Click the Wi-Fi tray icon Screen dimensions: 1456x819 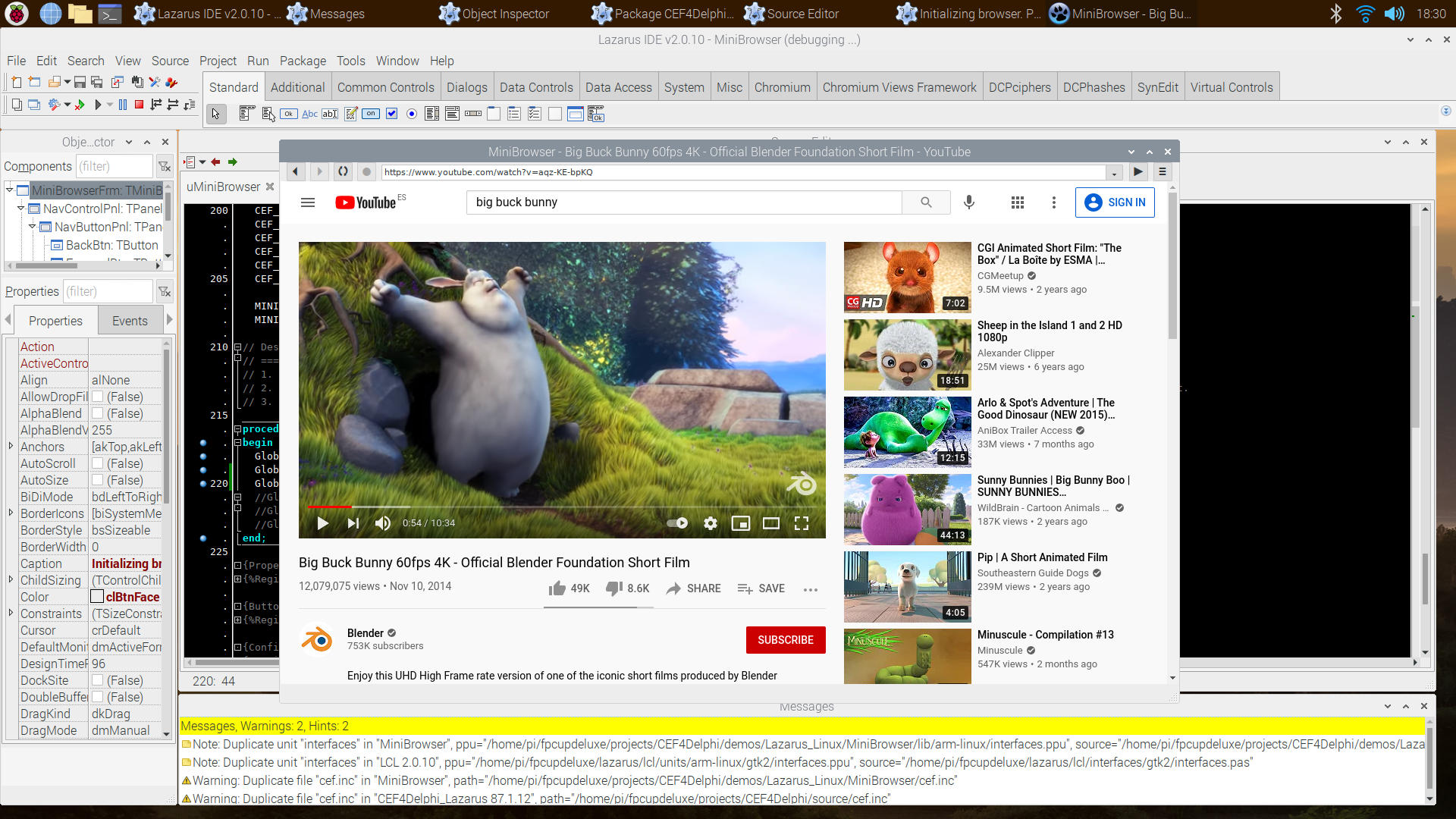(x=1365, y=14)
